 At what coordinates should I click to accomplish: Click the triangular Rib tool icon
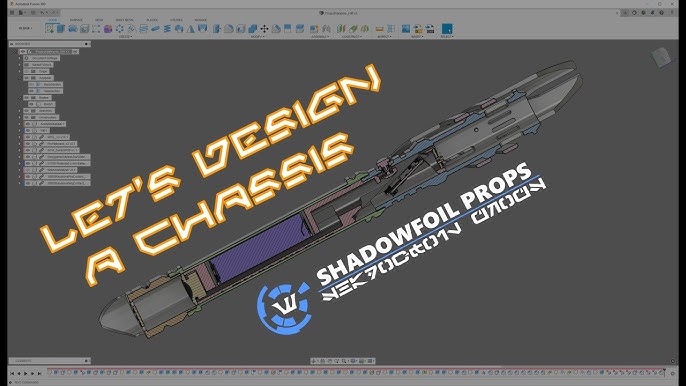pos(191,29)
